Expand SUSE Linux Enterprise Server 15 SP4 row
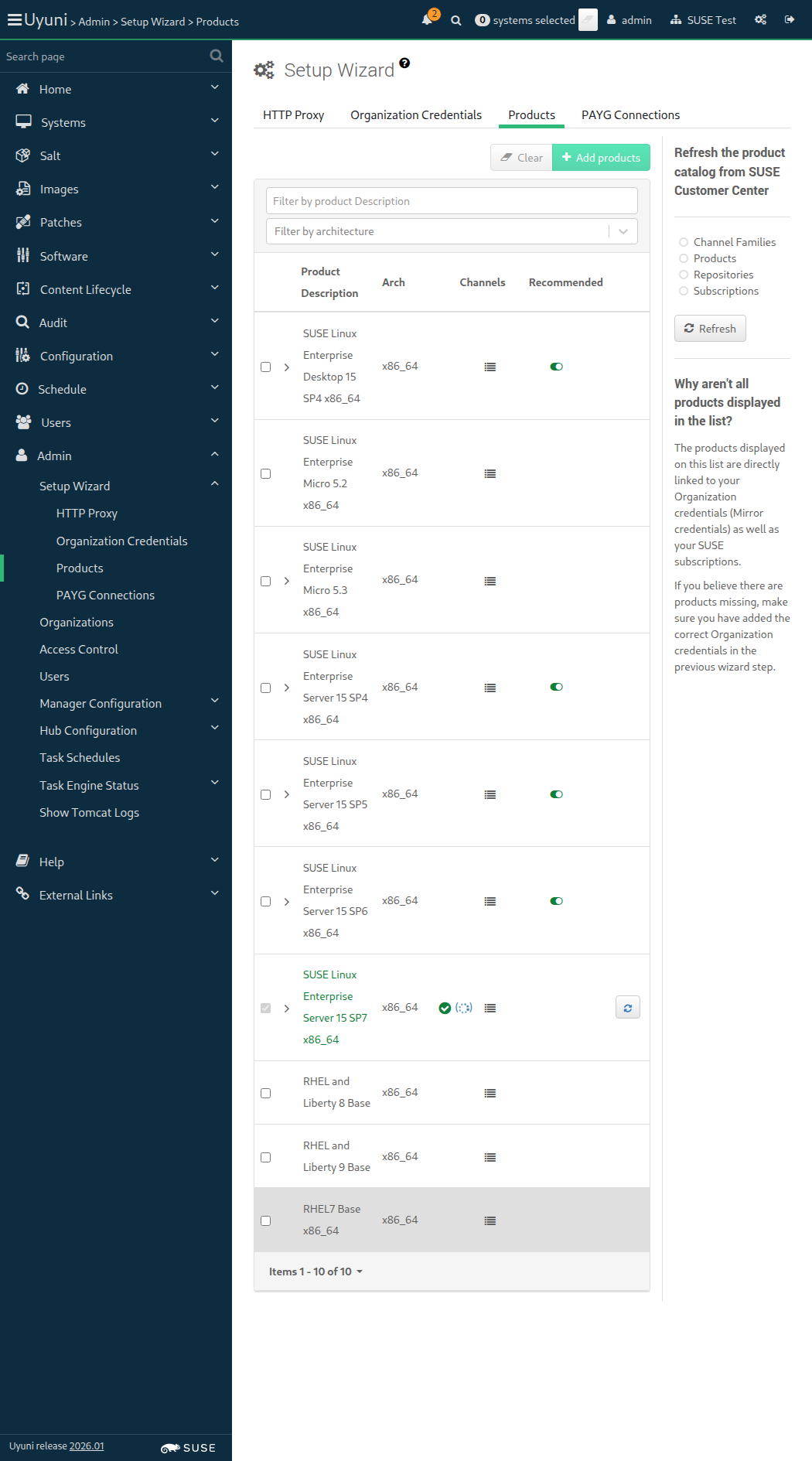The height and width of the screenshot is (1461, 812). click(287, 688)
